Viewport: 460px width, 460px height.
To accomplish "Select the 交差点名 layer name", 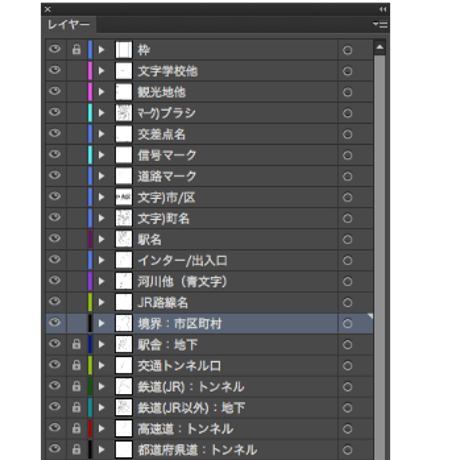I will [x=162, y=134].
